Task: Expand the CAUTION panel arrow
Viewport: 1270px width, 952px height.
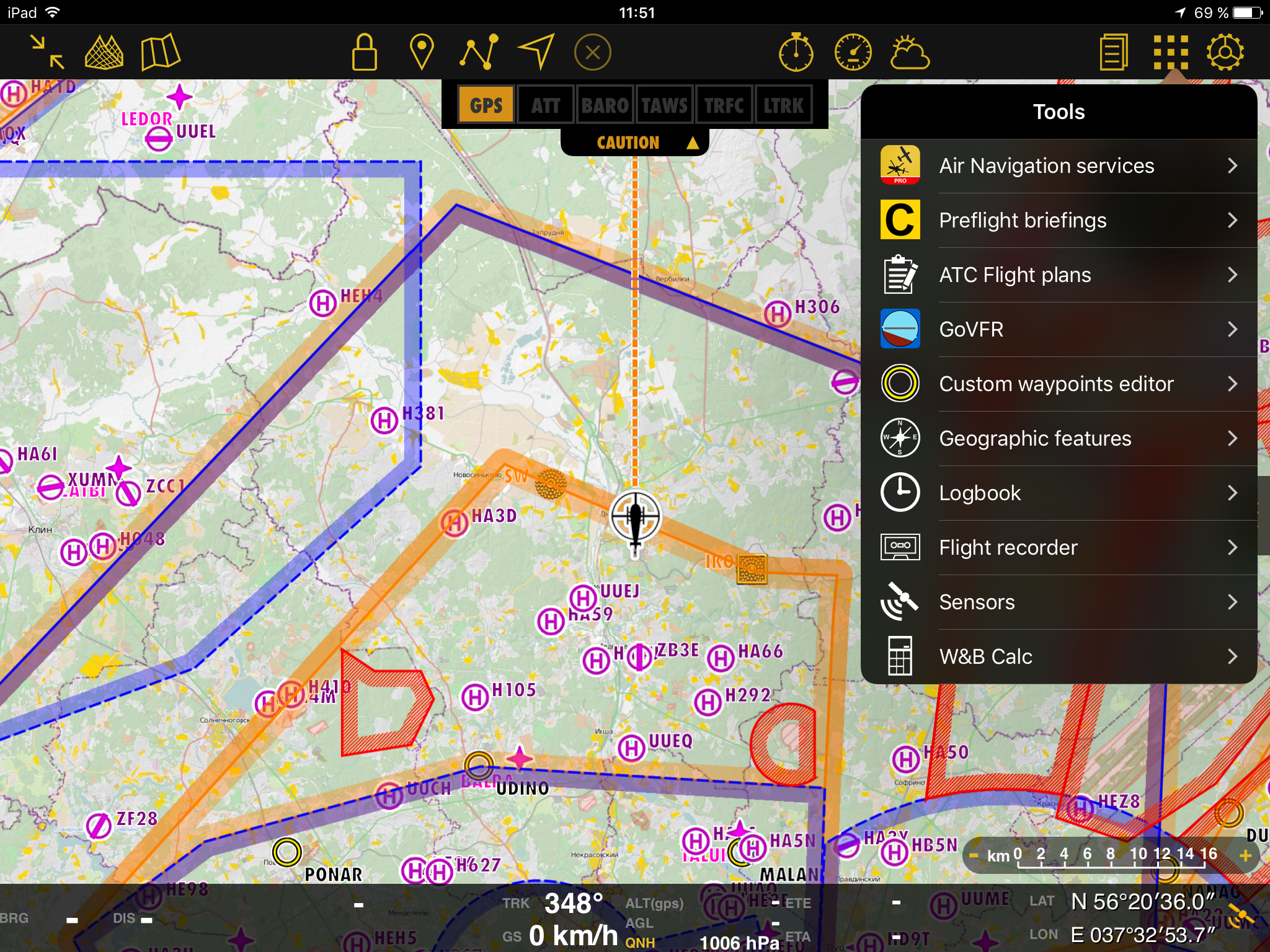Action: tap(693, 143)
